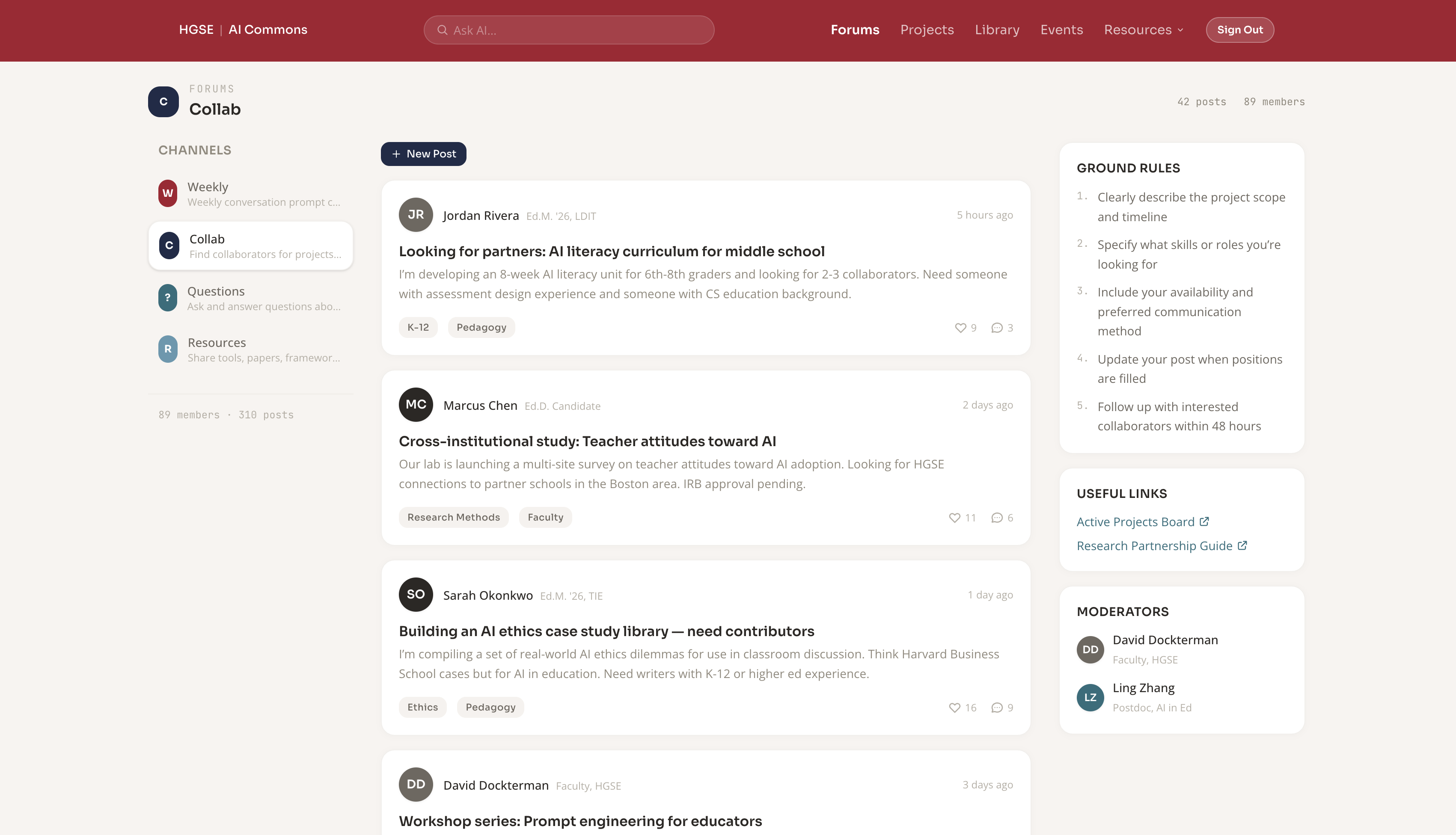Image resolution: width=1456 pixels, height=835 pixels.
Task: Expand the Resources dropdown in top navigation
Action: coord(1143,30)
